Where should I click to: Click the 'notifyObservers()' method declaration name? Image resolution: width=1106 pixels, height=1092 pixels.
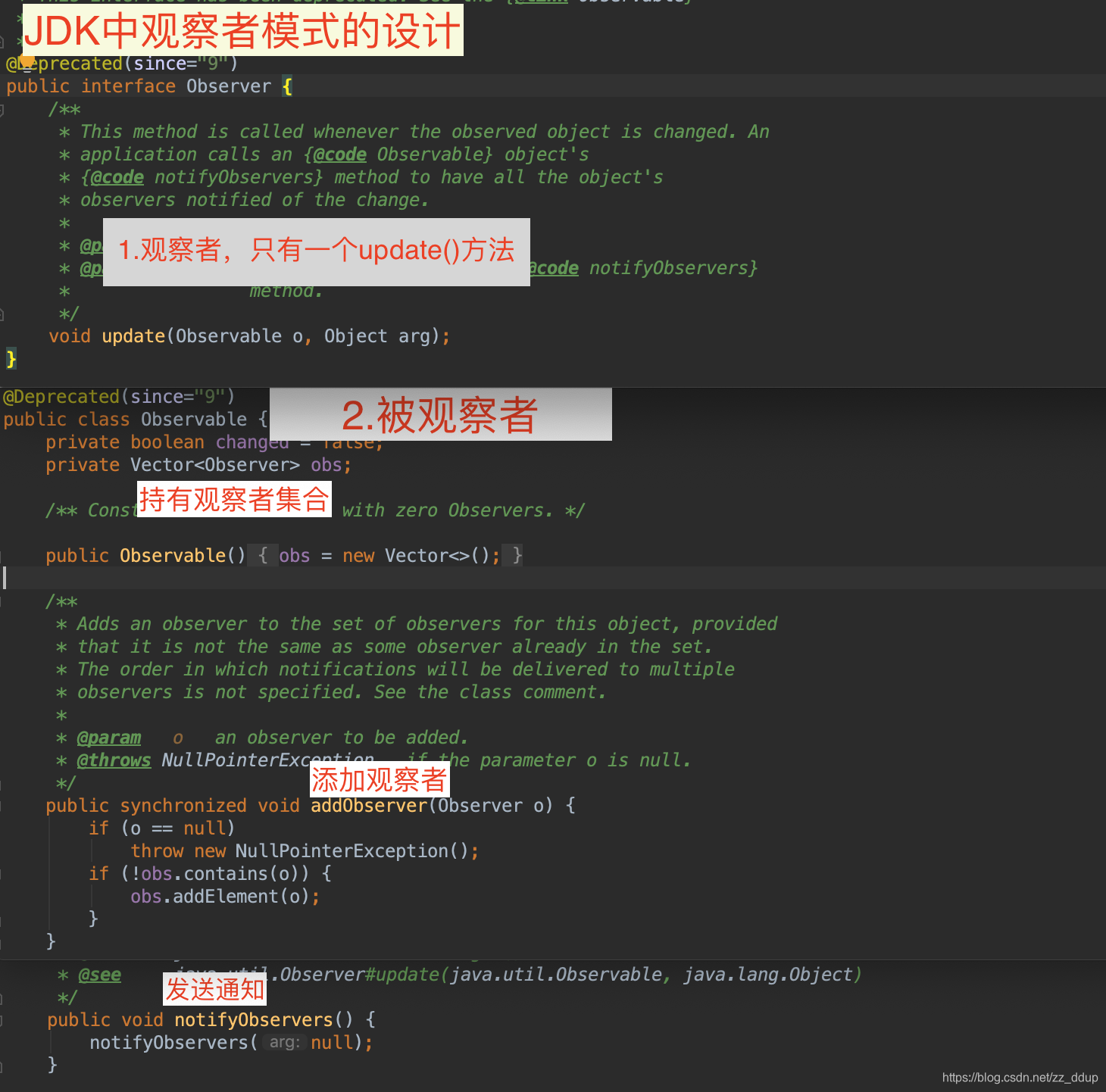[x=264, y=1020]
